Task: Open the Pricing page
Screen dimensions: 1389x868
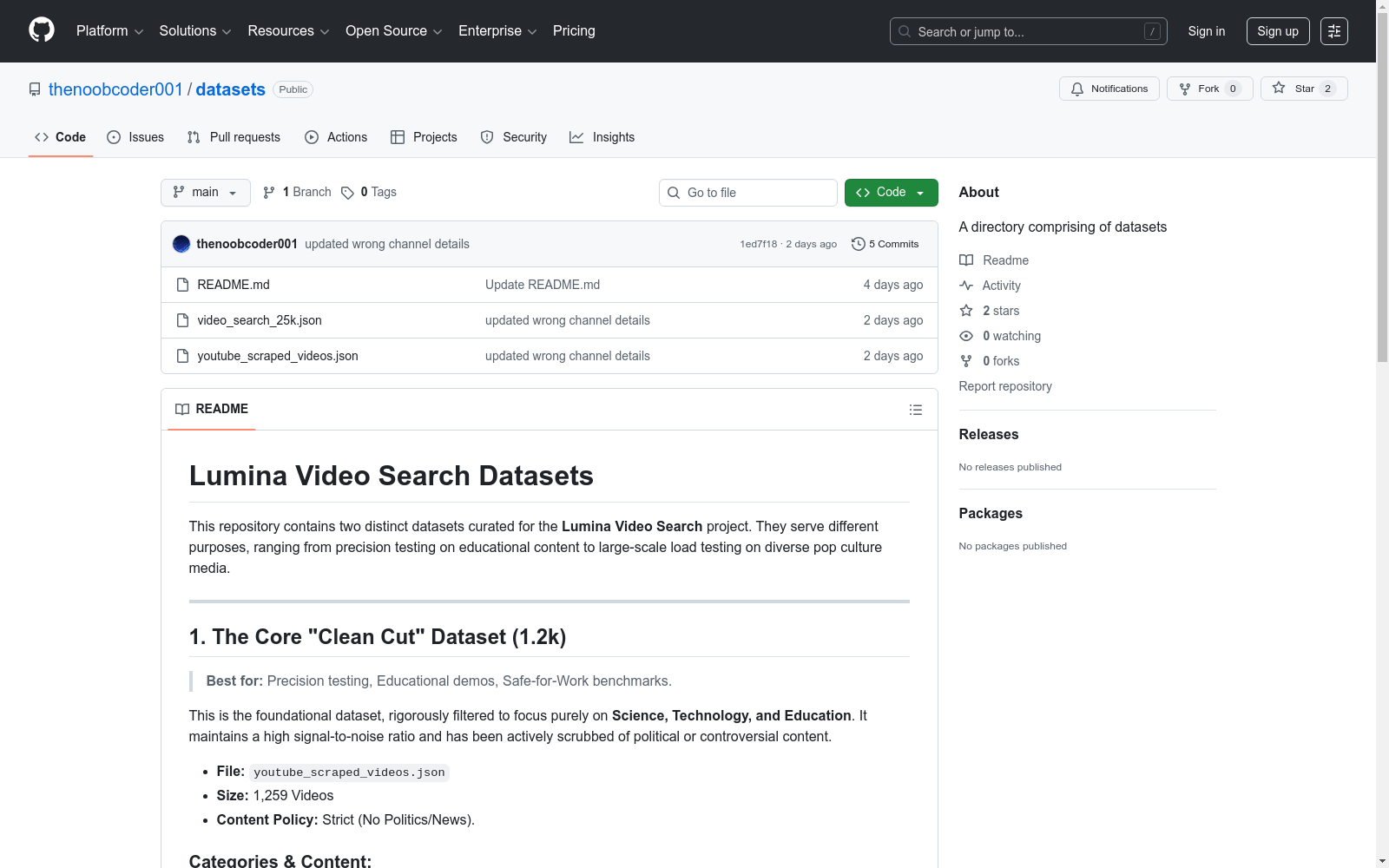Action: pyautogui.click(x=574, y=31)
